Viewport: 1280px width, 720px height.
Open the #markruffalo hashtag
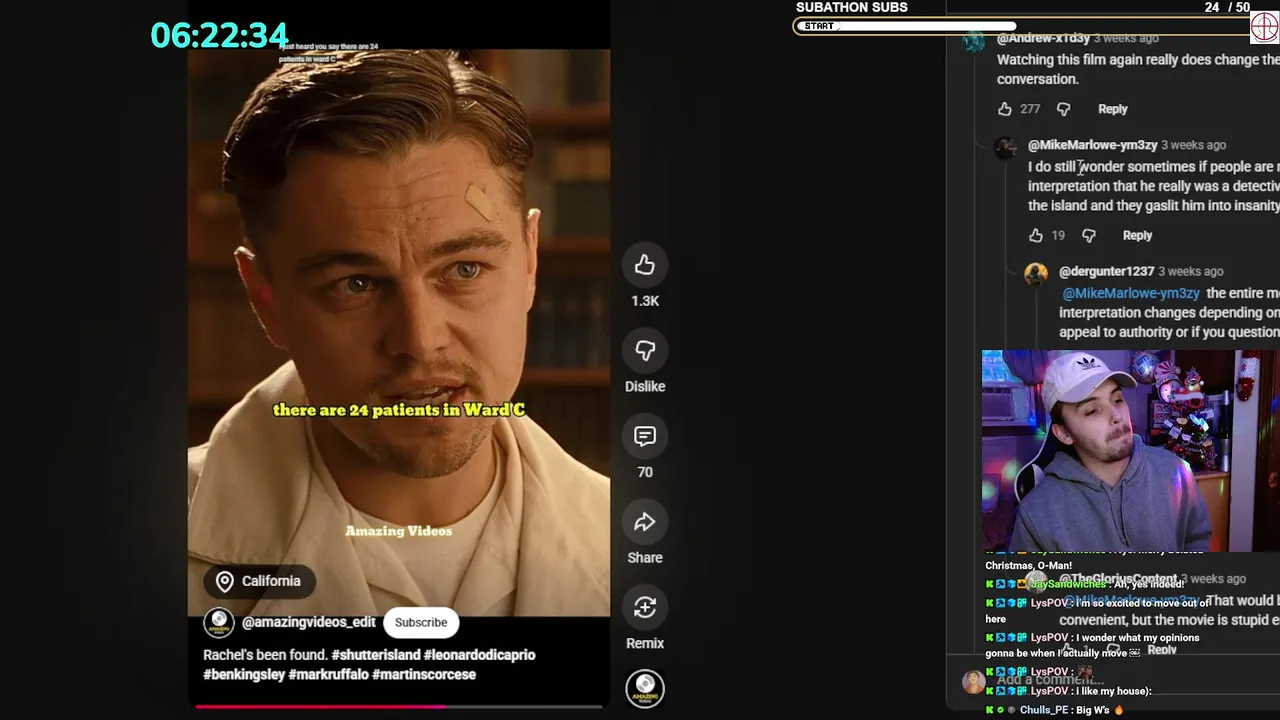(328, 675)
